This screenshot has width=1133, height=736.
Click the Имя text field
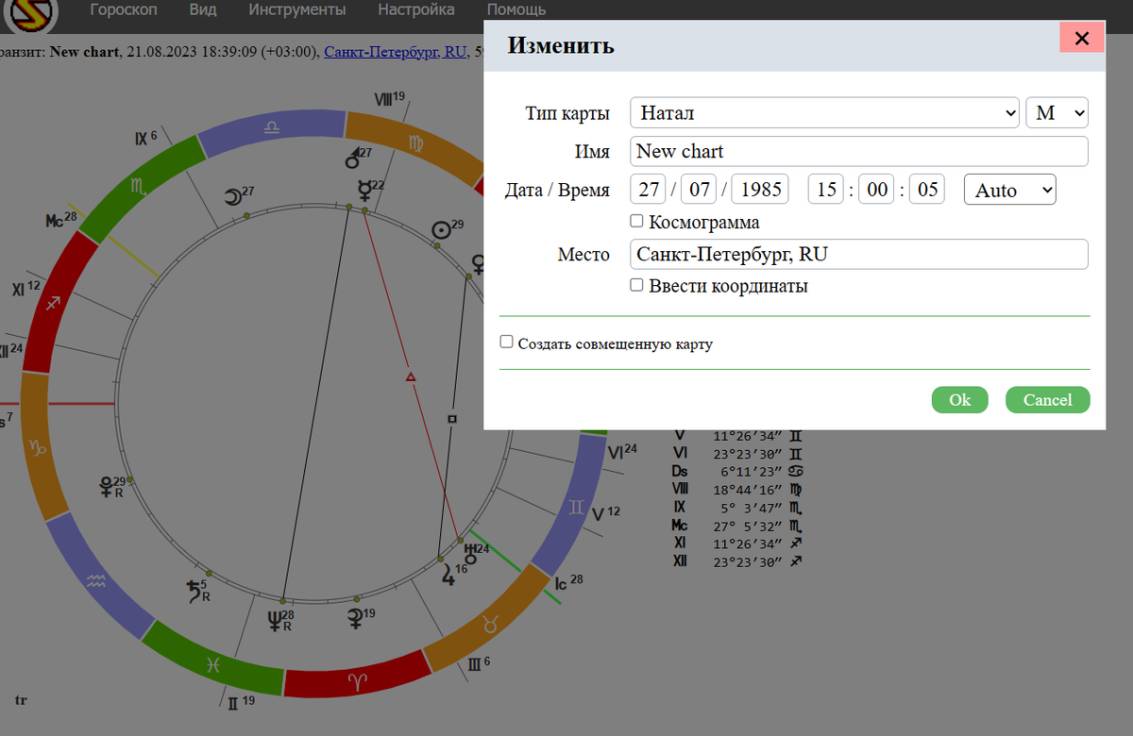(x=858, y=152)
